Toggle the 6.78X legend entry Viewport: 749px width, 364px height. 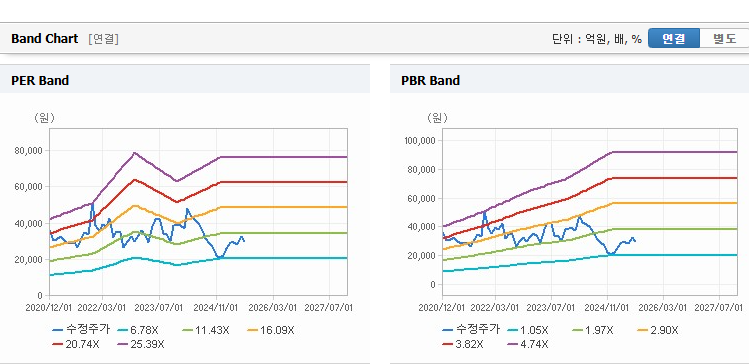138,330
